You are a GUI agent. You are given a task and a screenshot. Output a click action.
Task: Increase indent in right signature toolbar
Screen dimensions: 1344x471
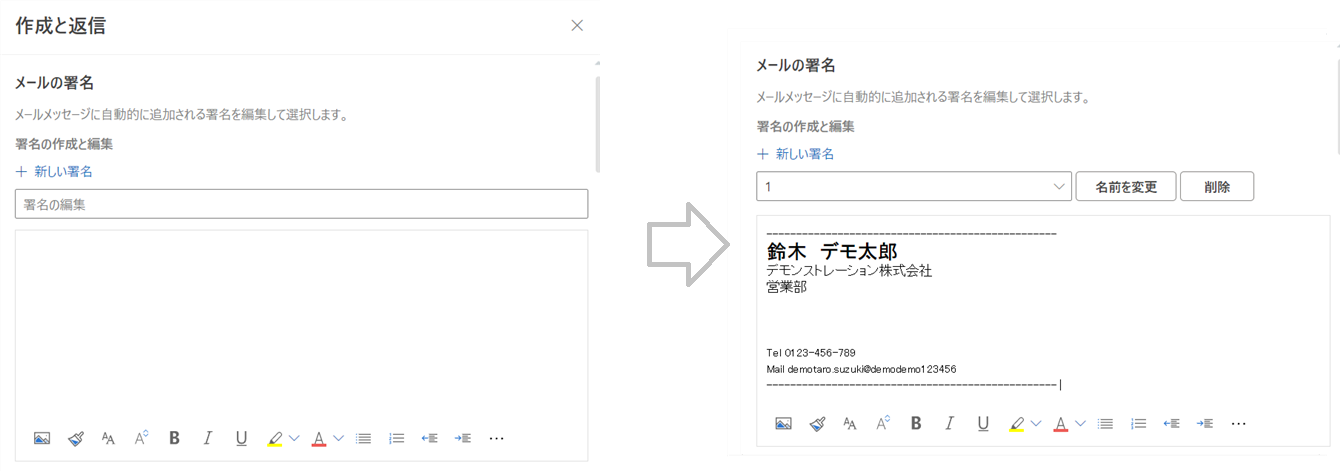pyautogui.click(x=1205, y=423)
